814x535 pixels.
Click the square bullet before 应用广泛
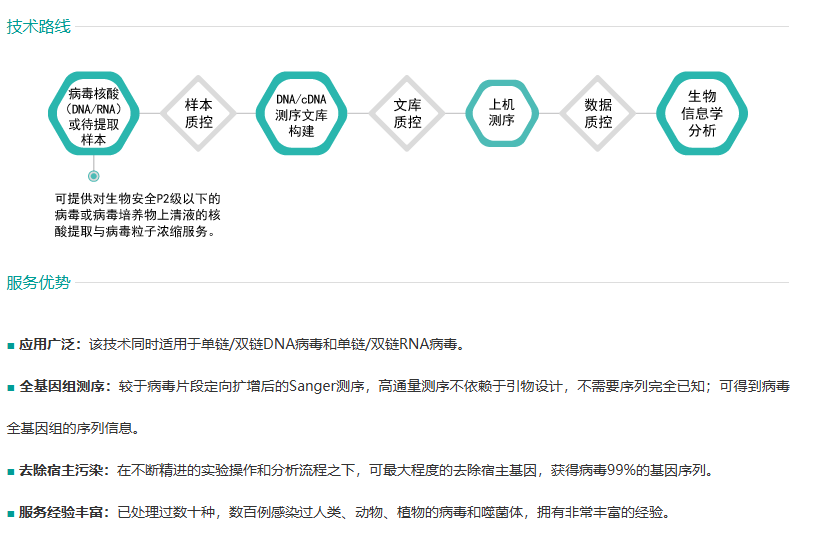click(x=10, y=345)
